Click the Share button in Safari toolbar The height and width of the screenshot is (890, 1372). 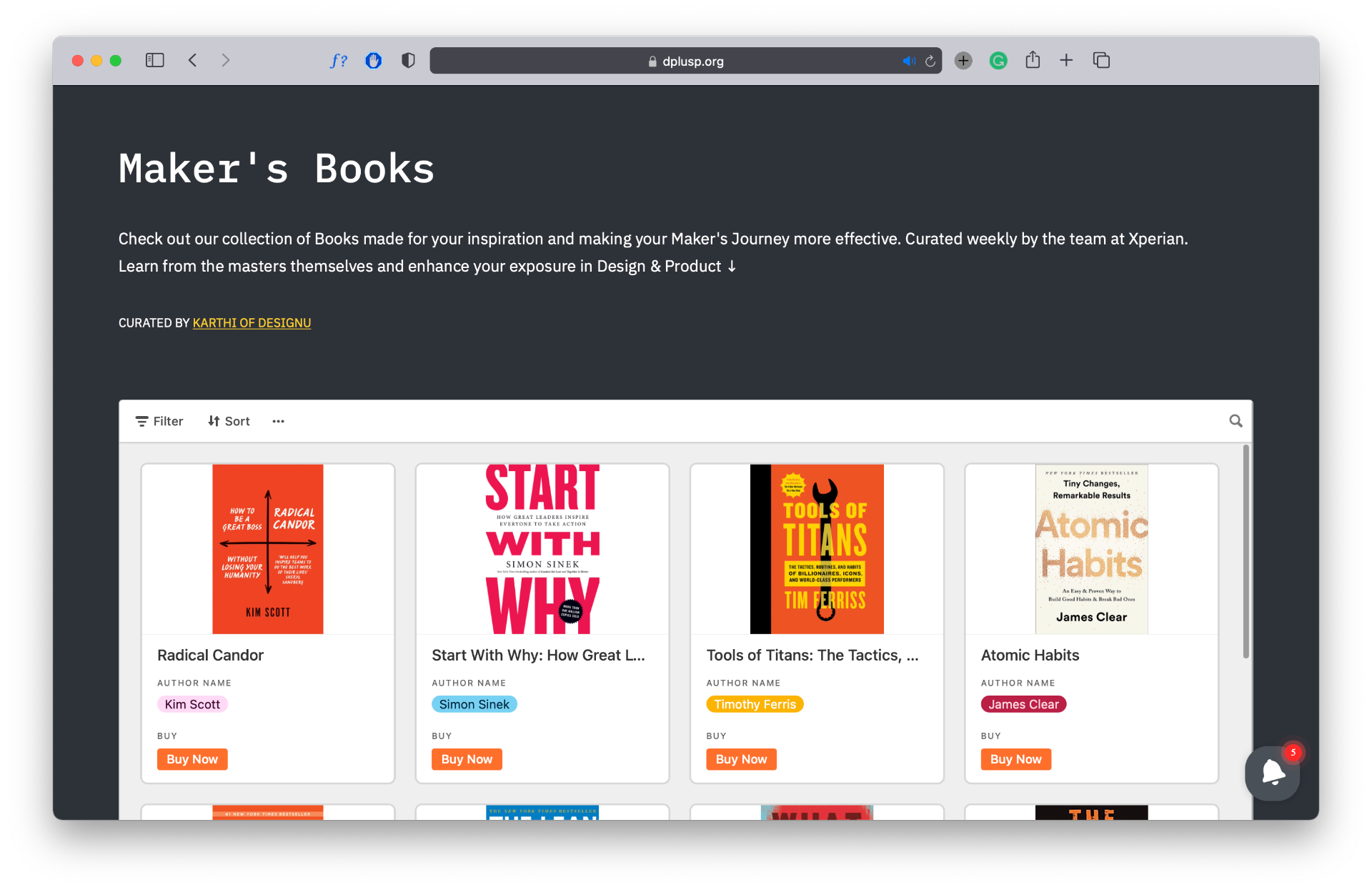pos(1033,61)
